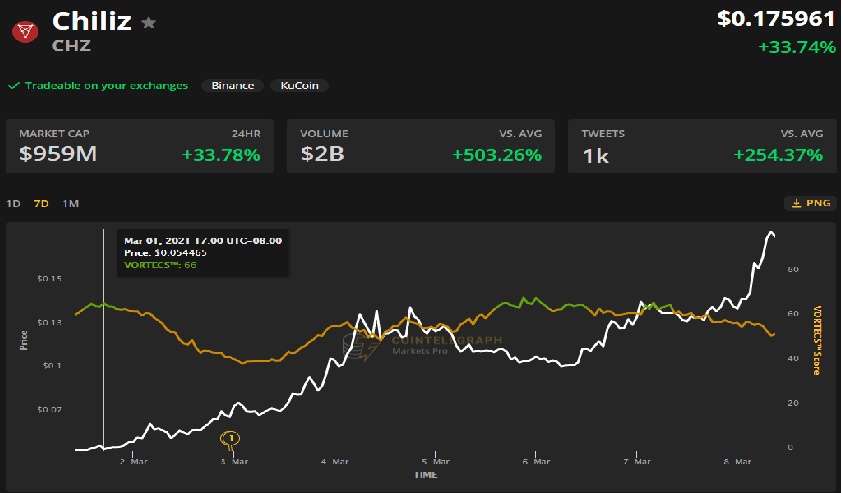The image size is (843, 493).
Task: Click the $959M market cap value
Action: (x=58, y=154)
